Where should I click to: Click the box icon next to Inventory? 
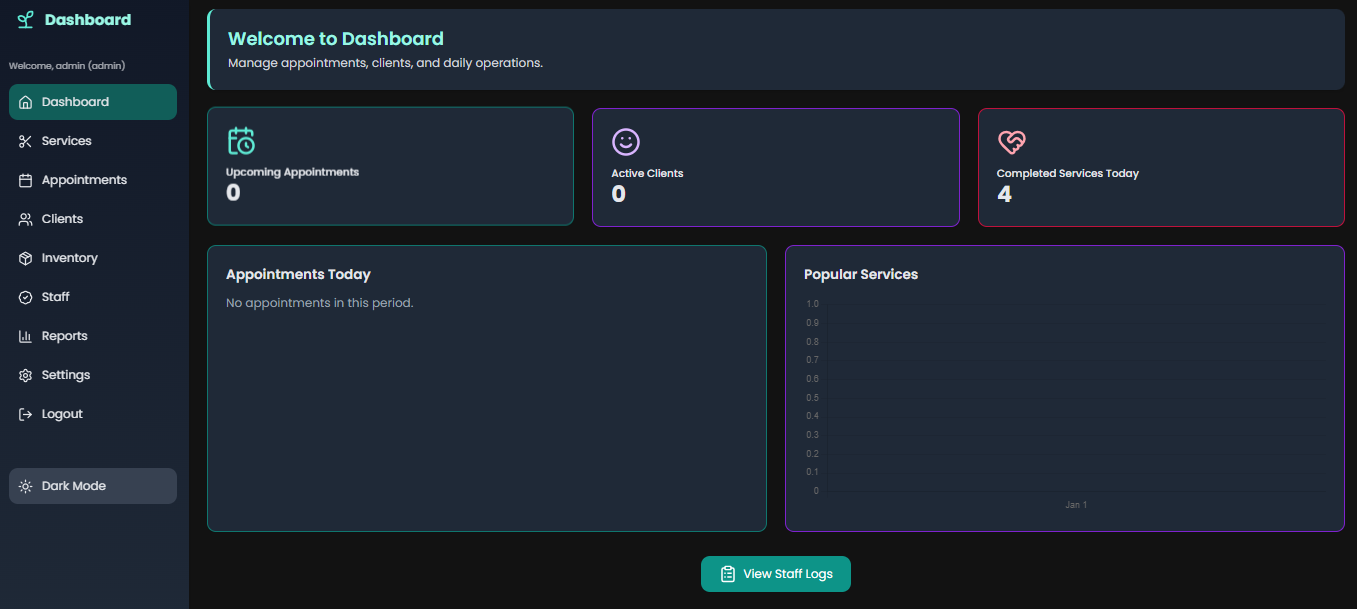[26, 258]
